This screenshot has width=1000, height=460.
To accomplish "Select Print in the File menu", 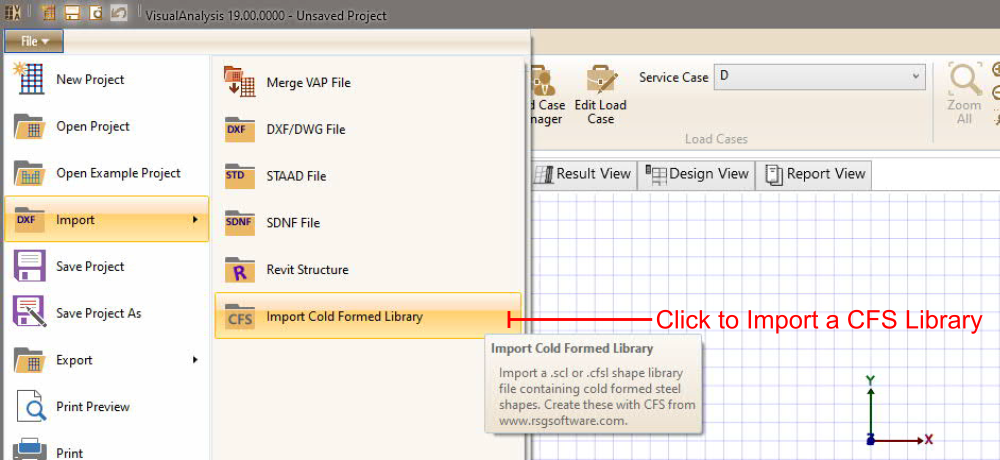I will point(107,447).
